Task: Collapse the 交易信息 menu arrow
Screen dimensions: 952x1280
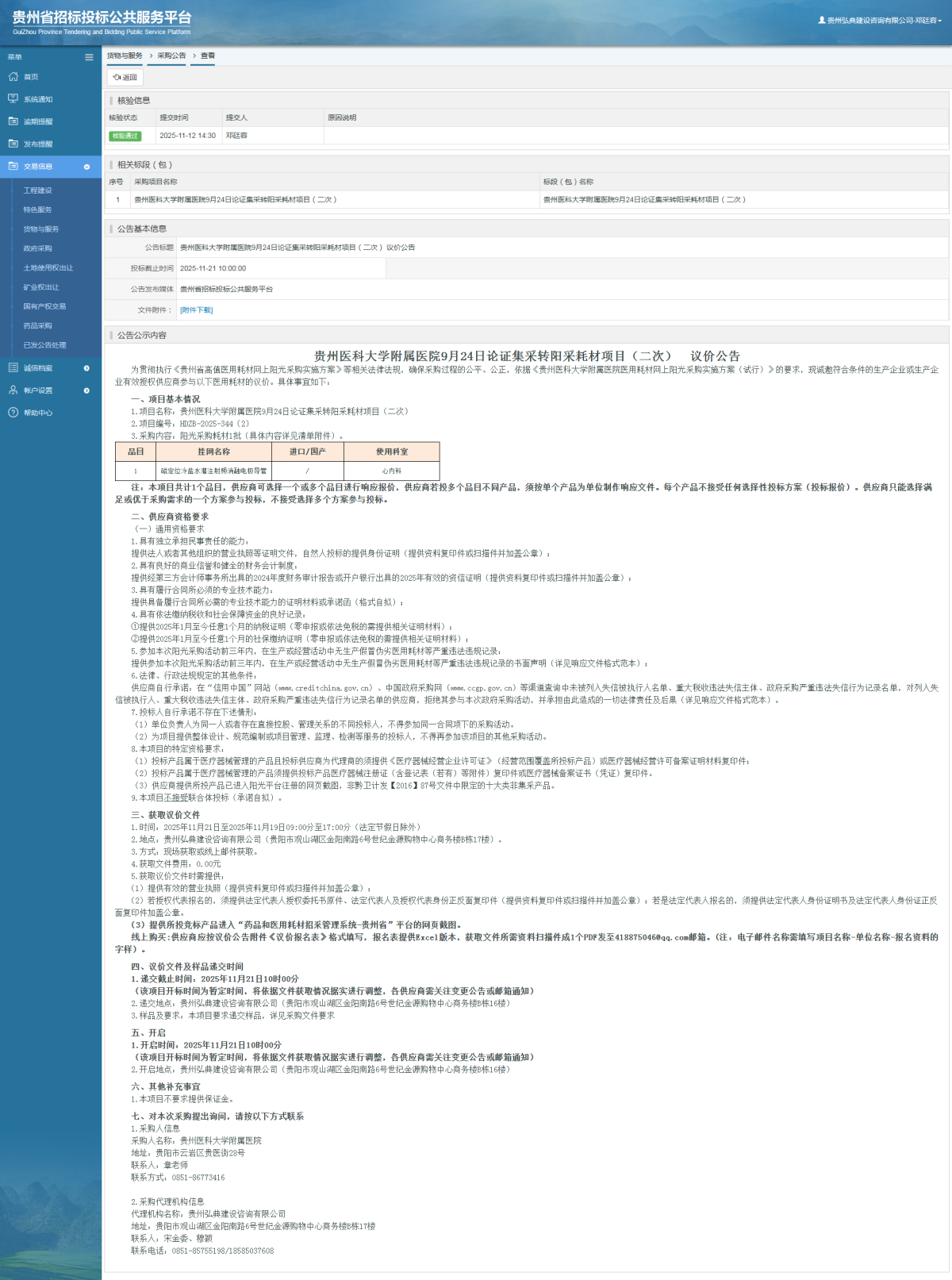Action: [x=86, y=167]
